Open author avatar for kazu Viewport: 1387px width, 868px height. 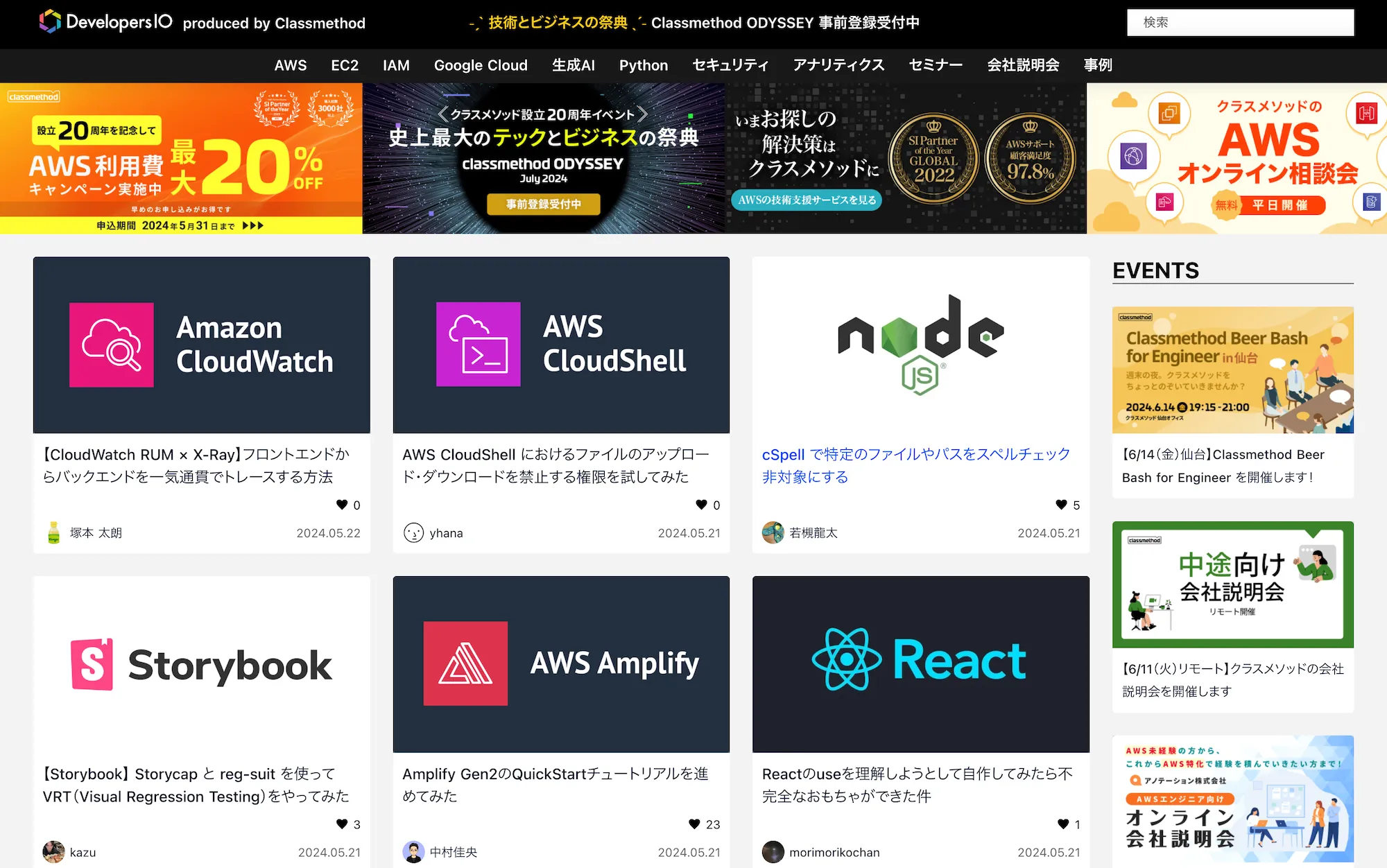[x=53, y=852]
